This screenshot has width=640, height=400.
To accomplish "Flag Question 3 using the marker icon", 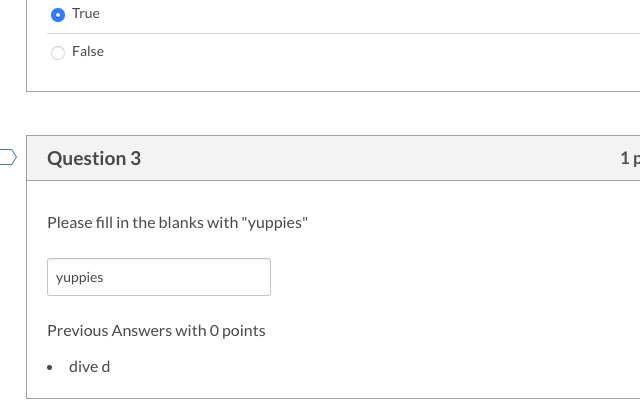I will [x=8, y=157].
